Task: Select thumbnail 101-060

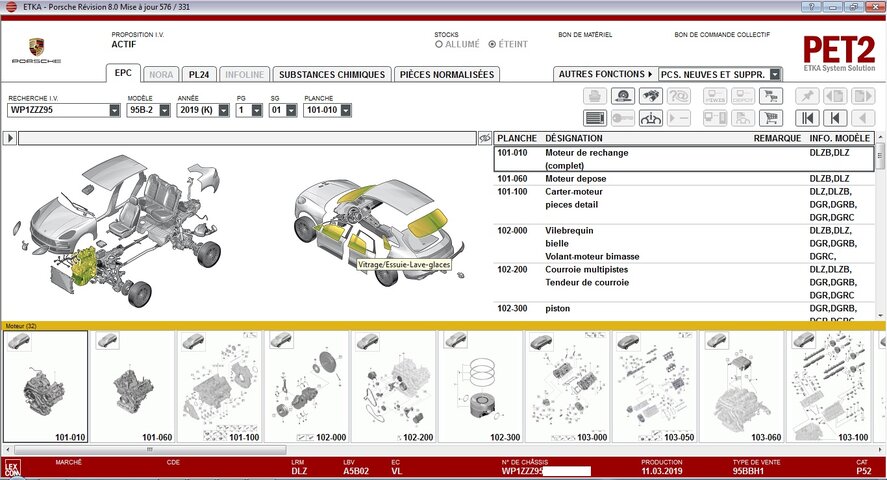Action: coord(133,387)
